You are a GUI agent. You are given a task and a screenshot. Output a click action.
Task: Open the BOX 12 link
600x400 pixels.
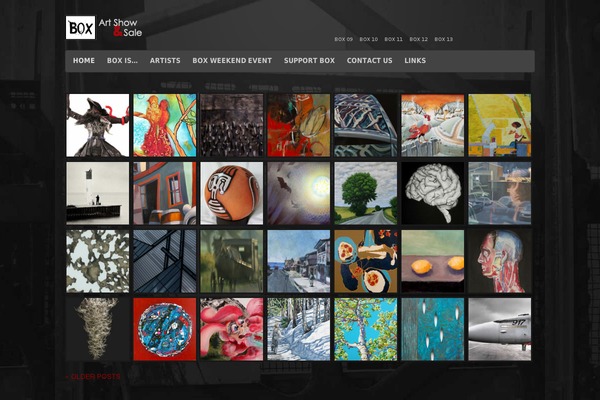pos(419,39)
